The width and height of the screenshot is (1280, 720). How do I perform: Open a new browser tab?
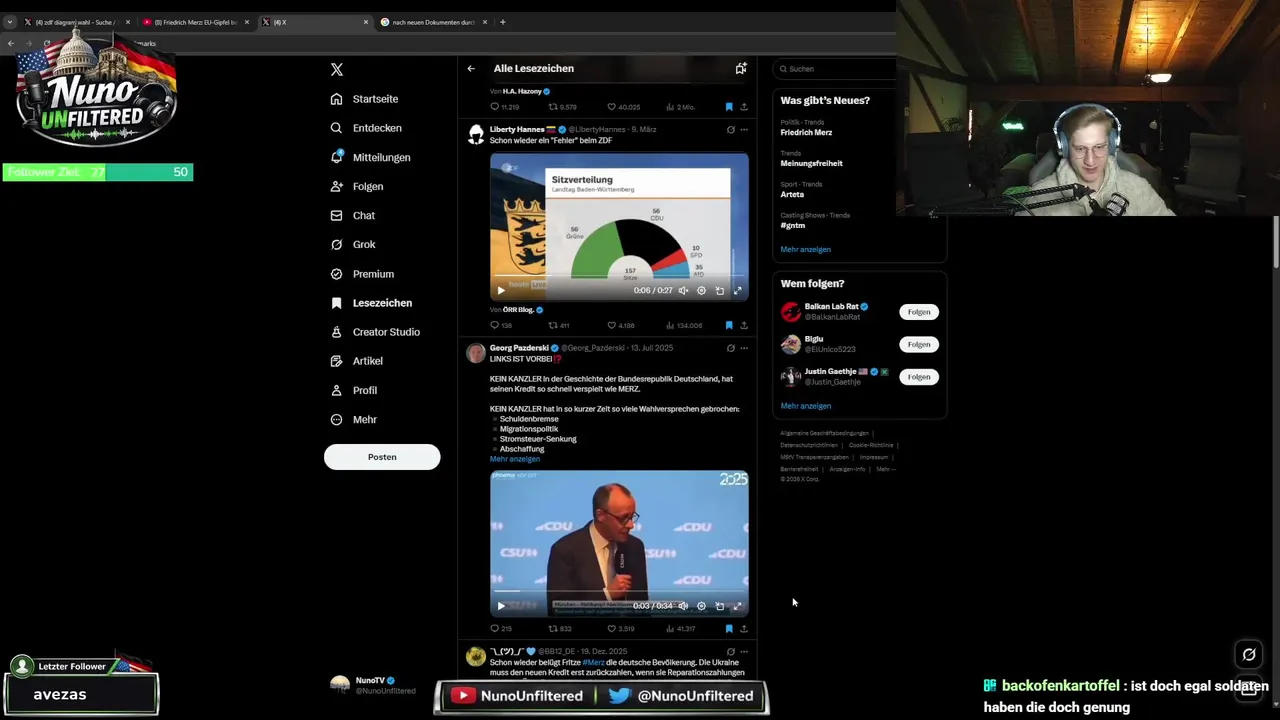(502, 22)
